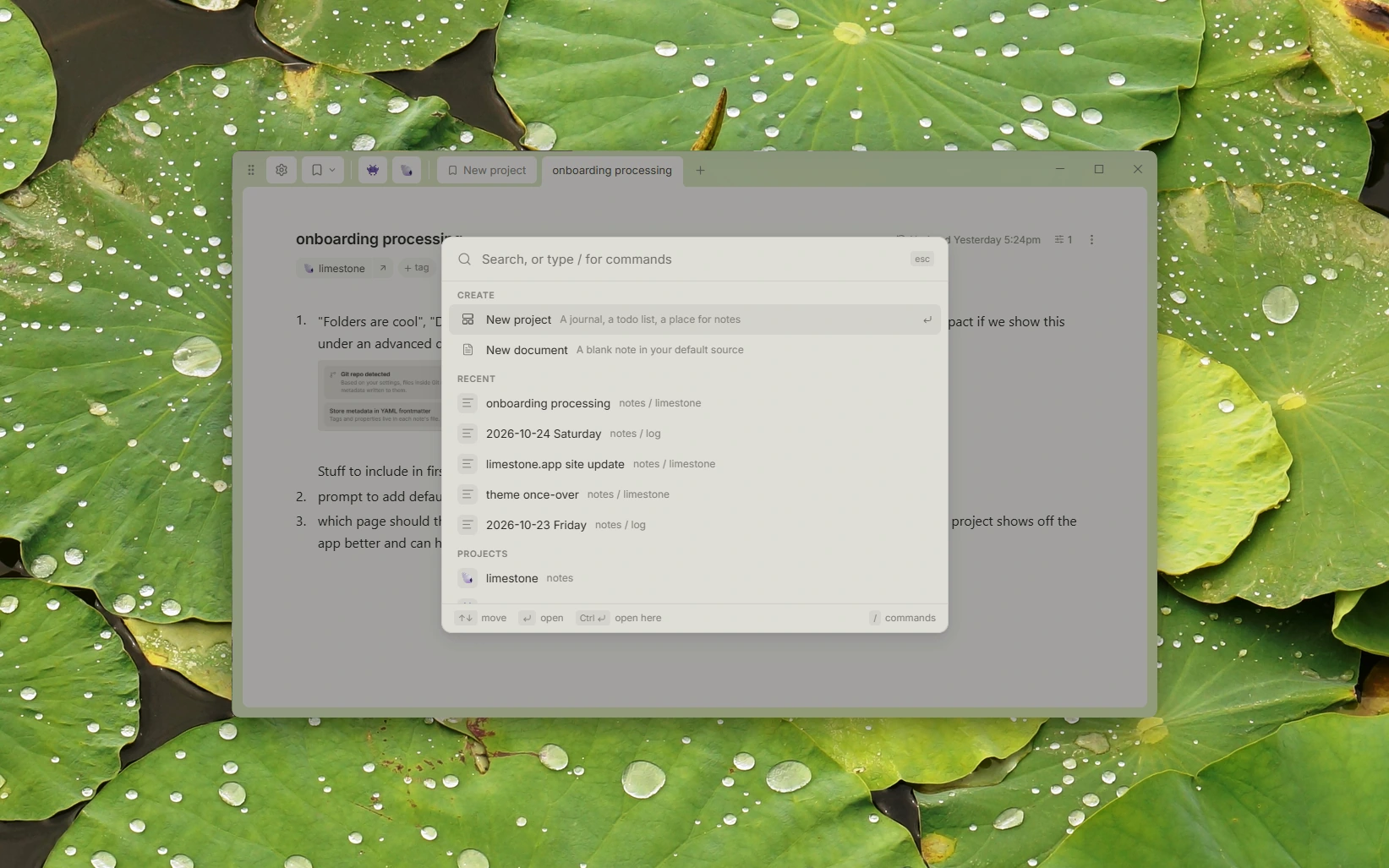Open recent note onboarding processing
Screen dimensions: 1389x868
695,403
